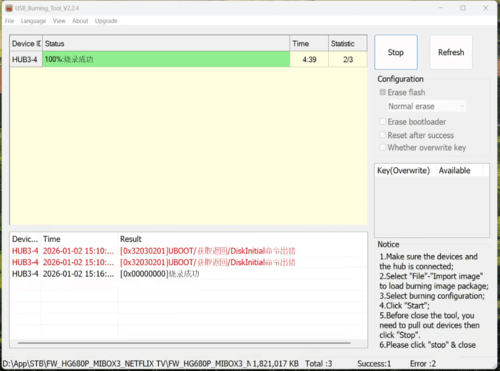
Task: Open the Normal erase dropdown
Action: [x=426, y=106]
